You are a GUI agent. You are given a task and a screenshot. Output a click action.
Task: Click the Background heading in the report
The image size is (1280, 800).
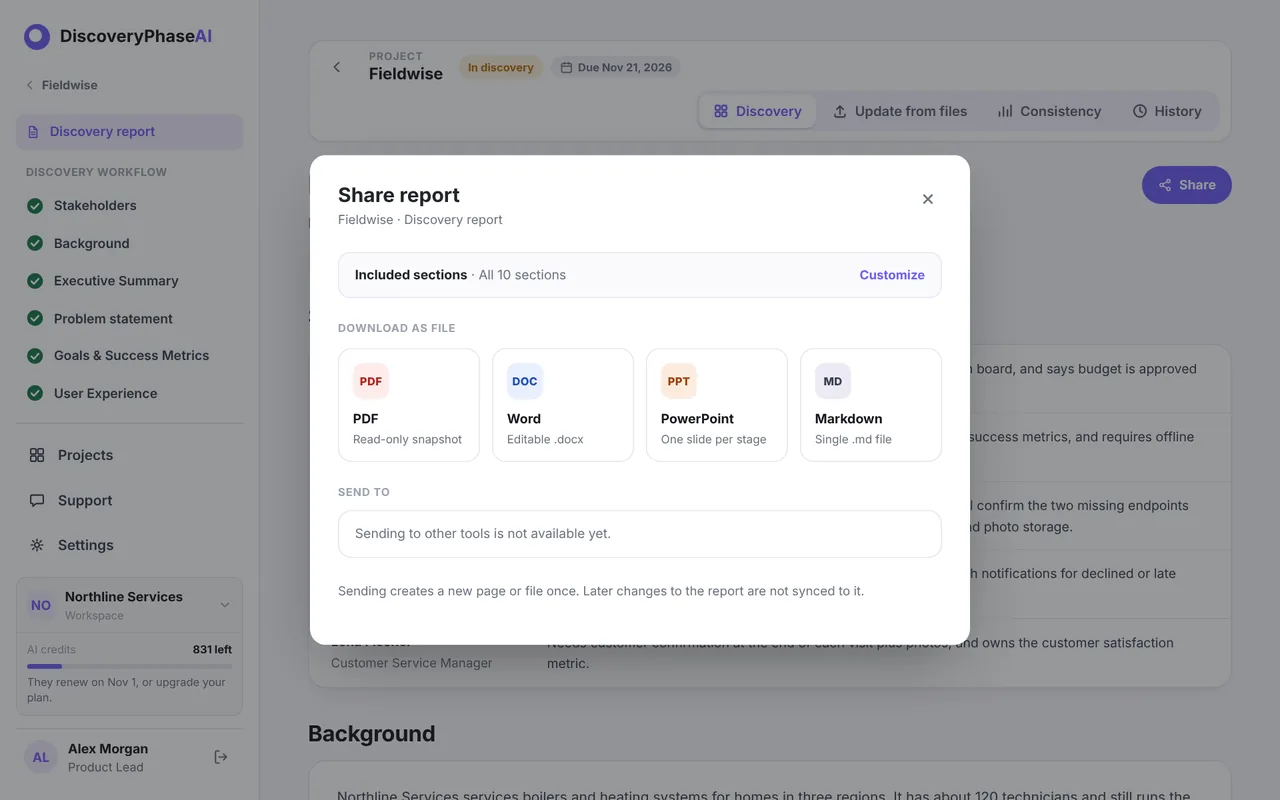click(x=372, y=734)
